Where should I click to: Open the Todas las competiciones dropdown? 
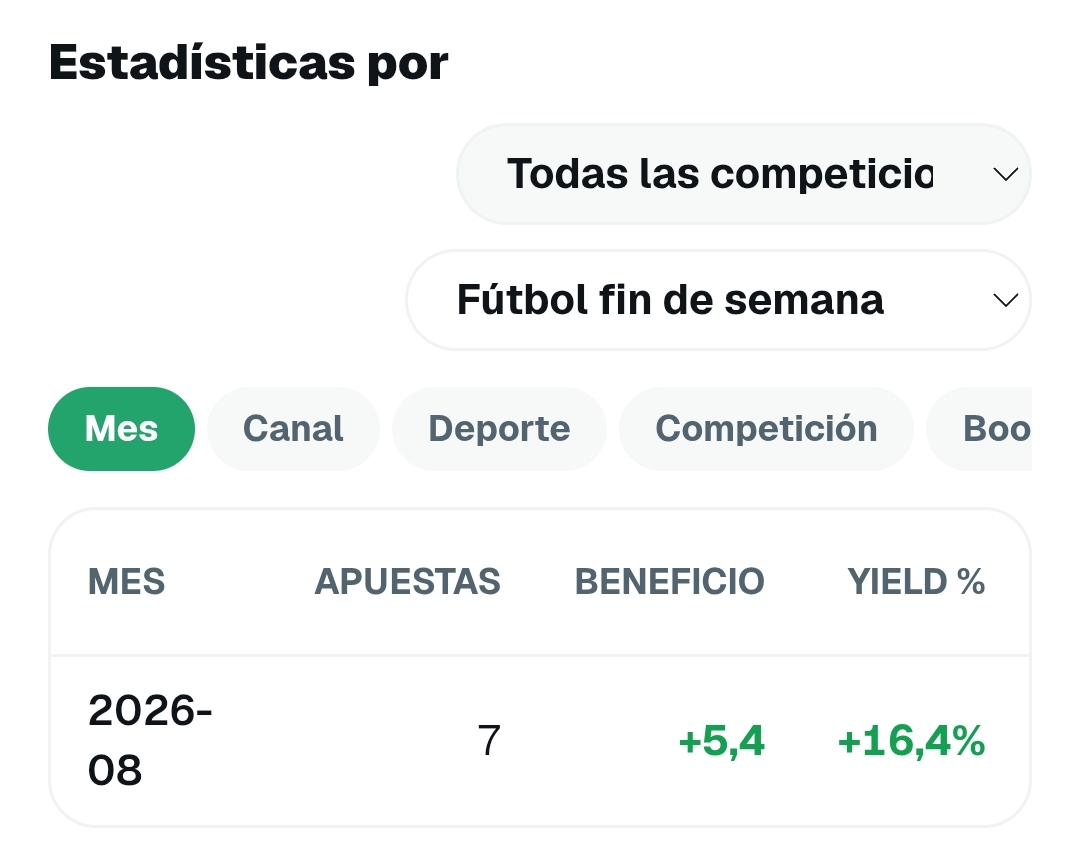coord(743,174)
